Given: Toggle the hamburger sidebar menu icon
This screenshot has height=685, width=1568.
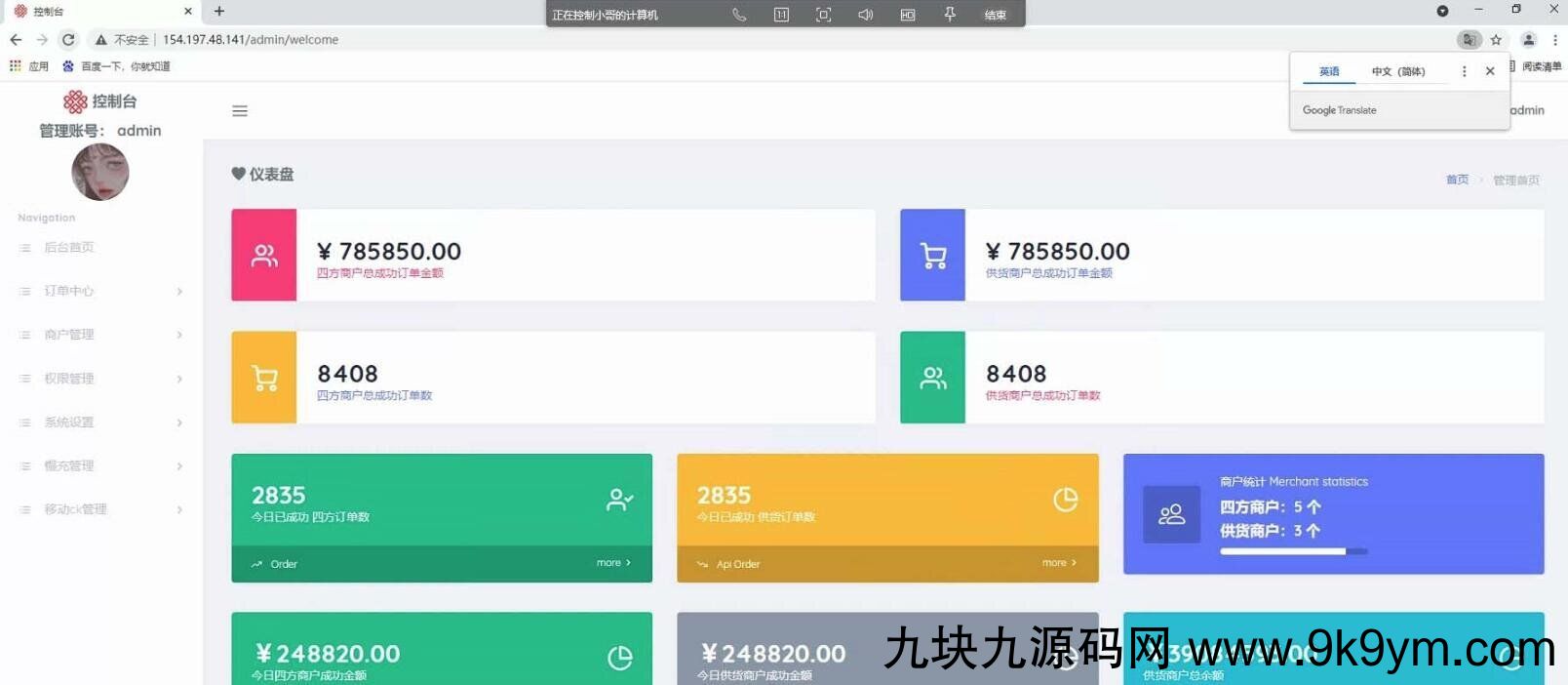Looking at the screenshot, I should point(240,111).
